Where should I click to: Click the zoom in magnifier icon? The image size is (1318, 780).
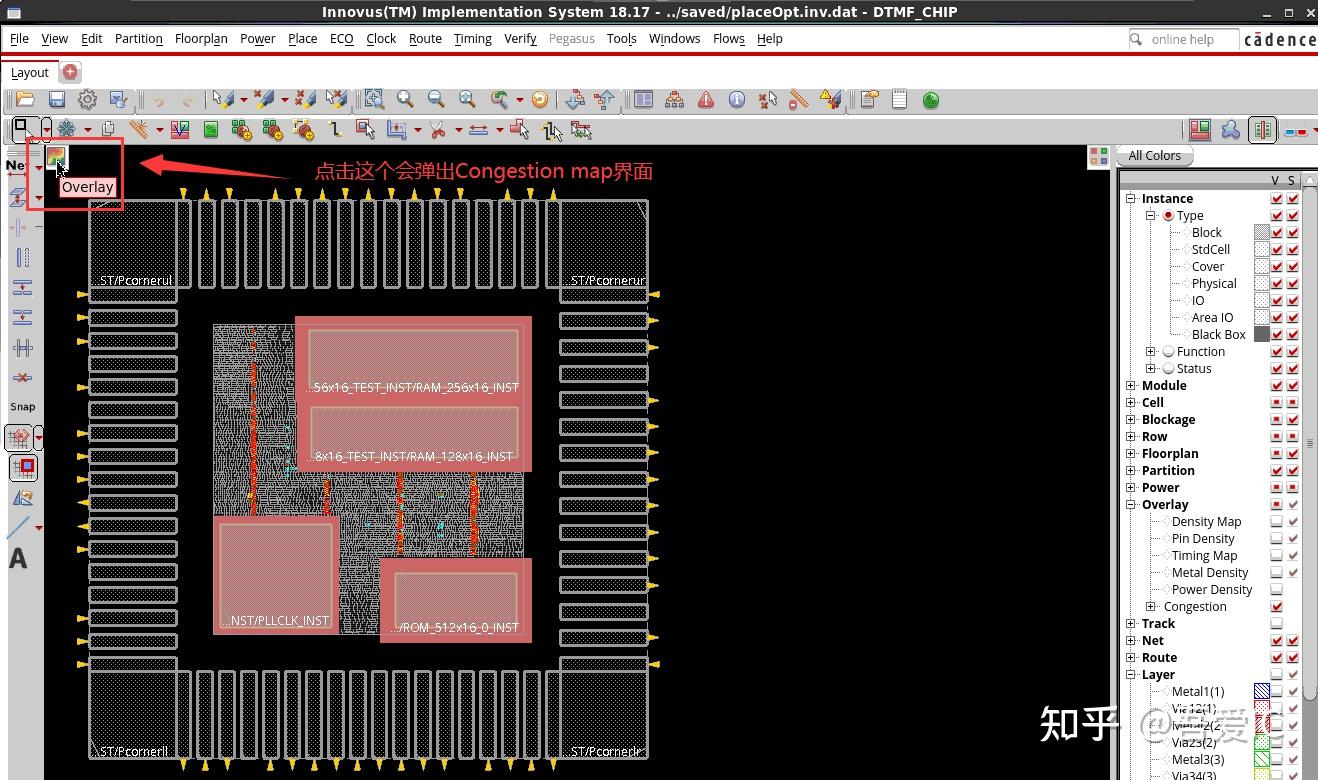click(x=405, y=100)
